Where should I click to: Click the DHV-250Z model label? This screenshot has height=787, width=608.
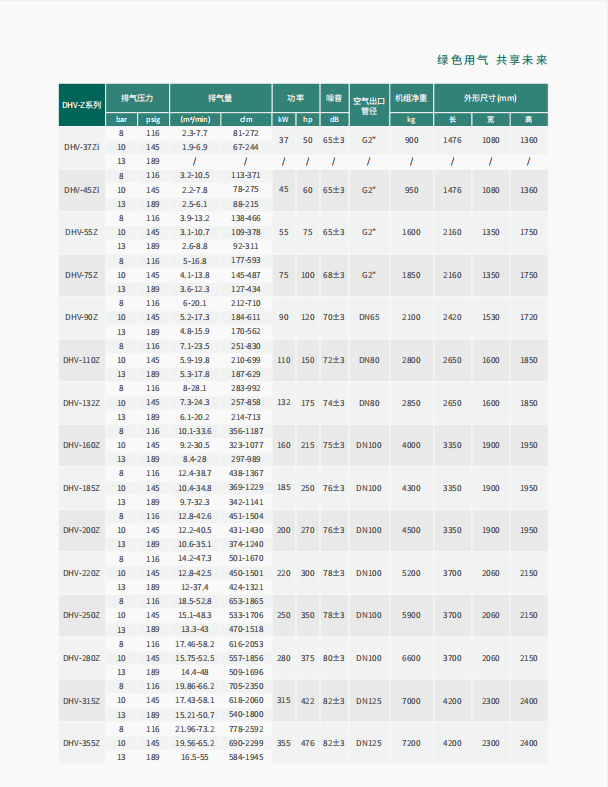81,615
